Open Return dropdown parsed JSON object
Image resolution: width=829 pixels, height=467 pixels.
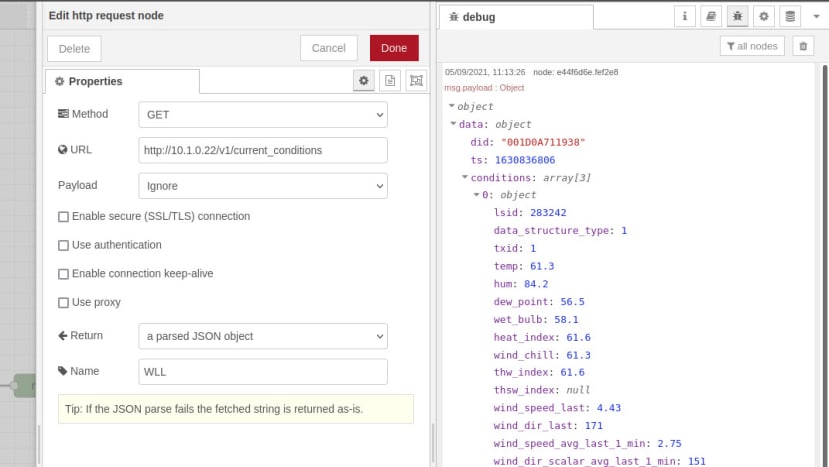pyautogui.click(x=263, y=336)
